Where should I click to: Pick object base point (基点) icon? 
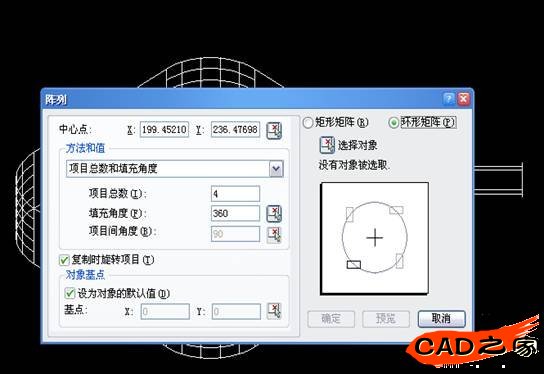click(274, 311)
